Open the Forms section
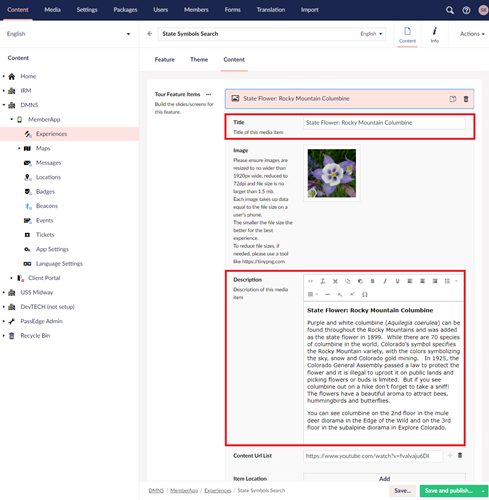Image resolution: width=489 pixels, height=500 pixels. [232, 10]
